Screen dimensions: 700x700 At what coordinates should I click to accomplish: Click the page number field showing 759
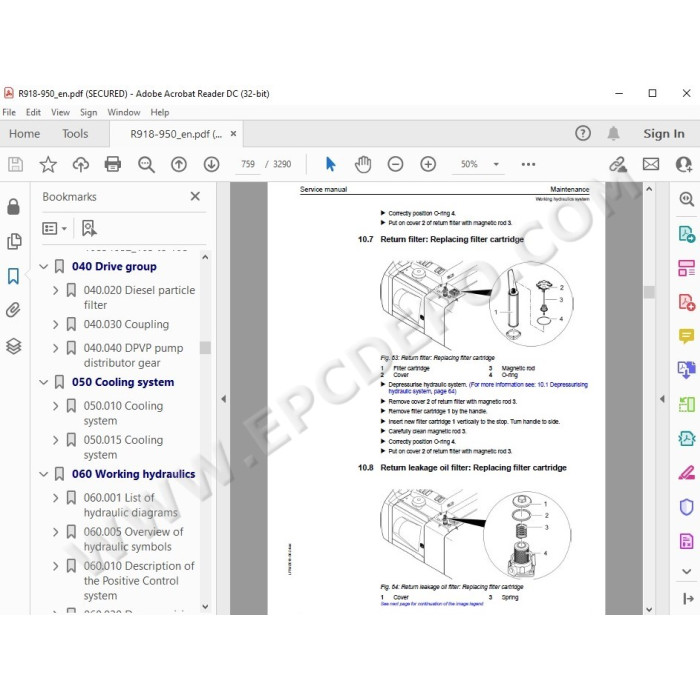tap(248, 164)
